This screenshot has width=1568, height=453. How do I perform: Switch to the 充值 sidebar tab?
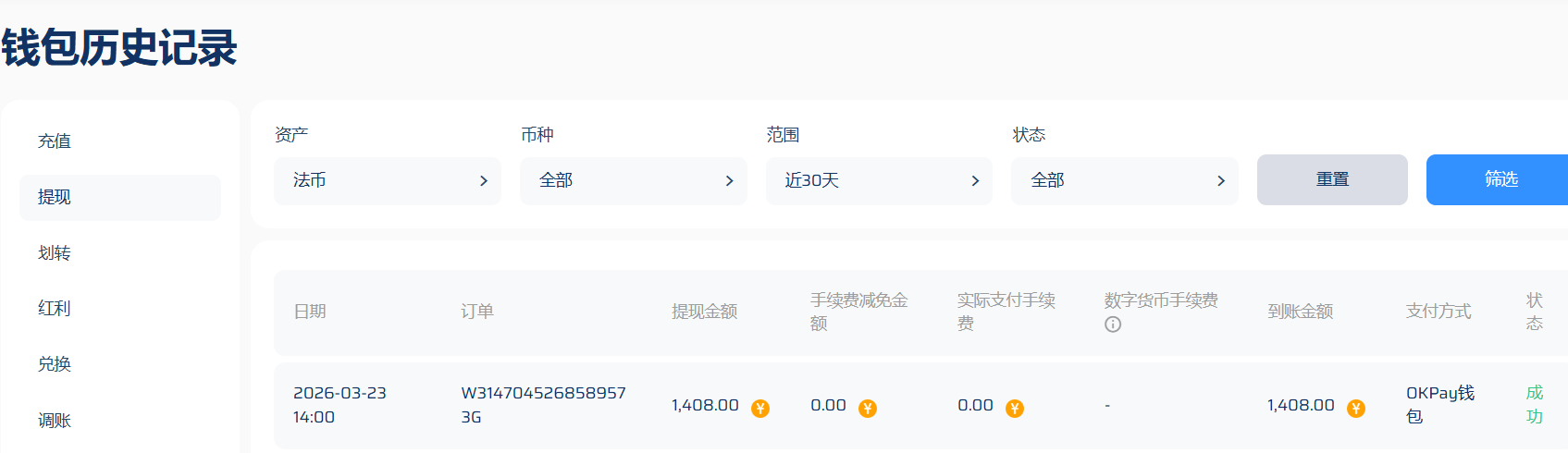pos(55,141)
